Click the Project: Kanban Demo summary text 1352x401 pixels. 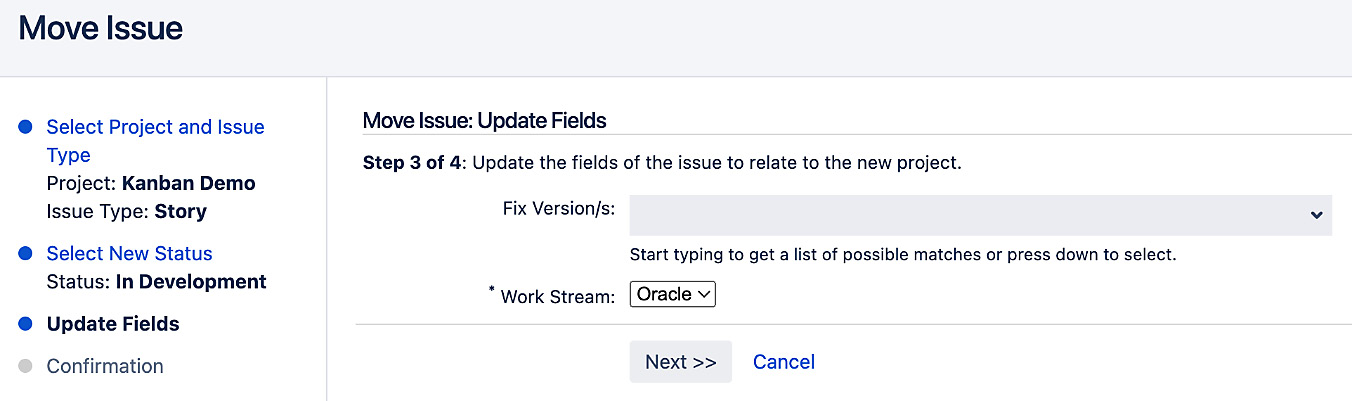pyautogui.click(x=151, y=183)
